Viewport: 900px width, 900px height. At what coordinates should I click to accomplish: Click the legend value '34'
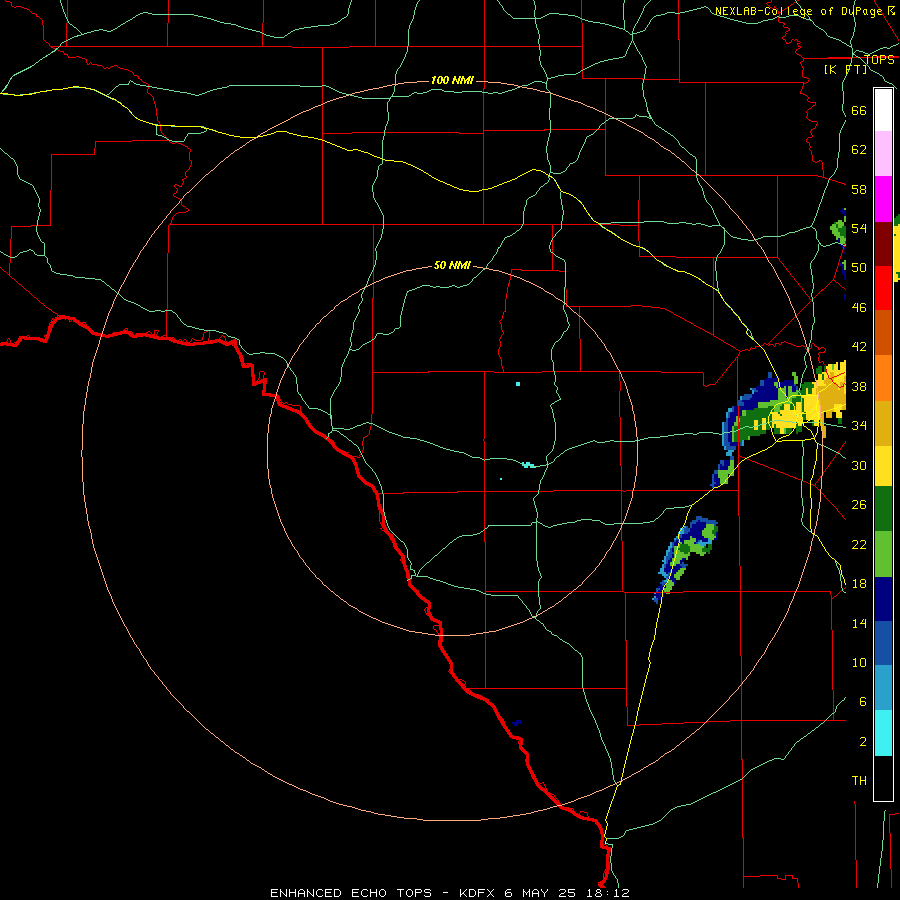[x=859, y=425]
